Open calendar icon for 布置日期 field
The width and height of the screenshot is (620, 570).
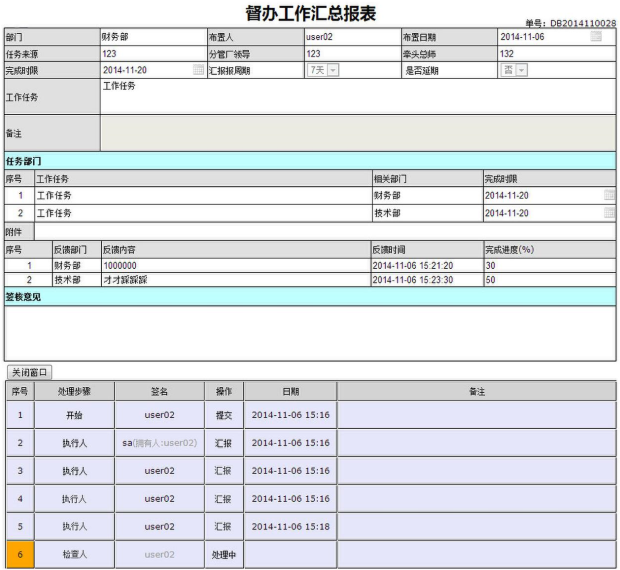[596, 37]
